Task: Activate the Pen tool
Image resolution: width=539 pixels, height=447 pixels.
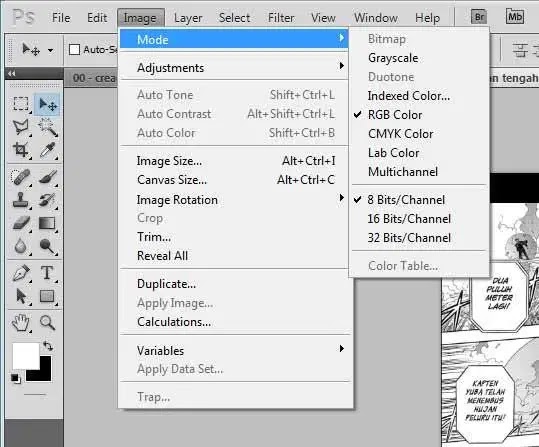Action: (x=21, y=273)
